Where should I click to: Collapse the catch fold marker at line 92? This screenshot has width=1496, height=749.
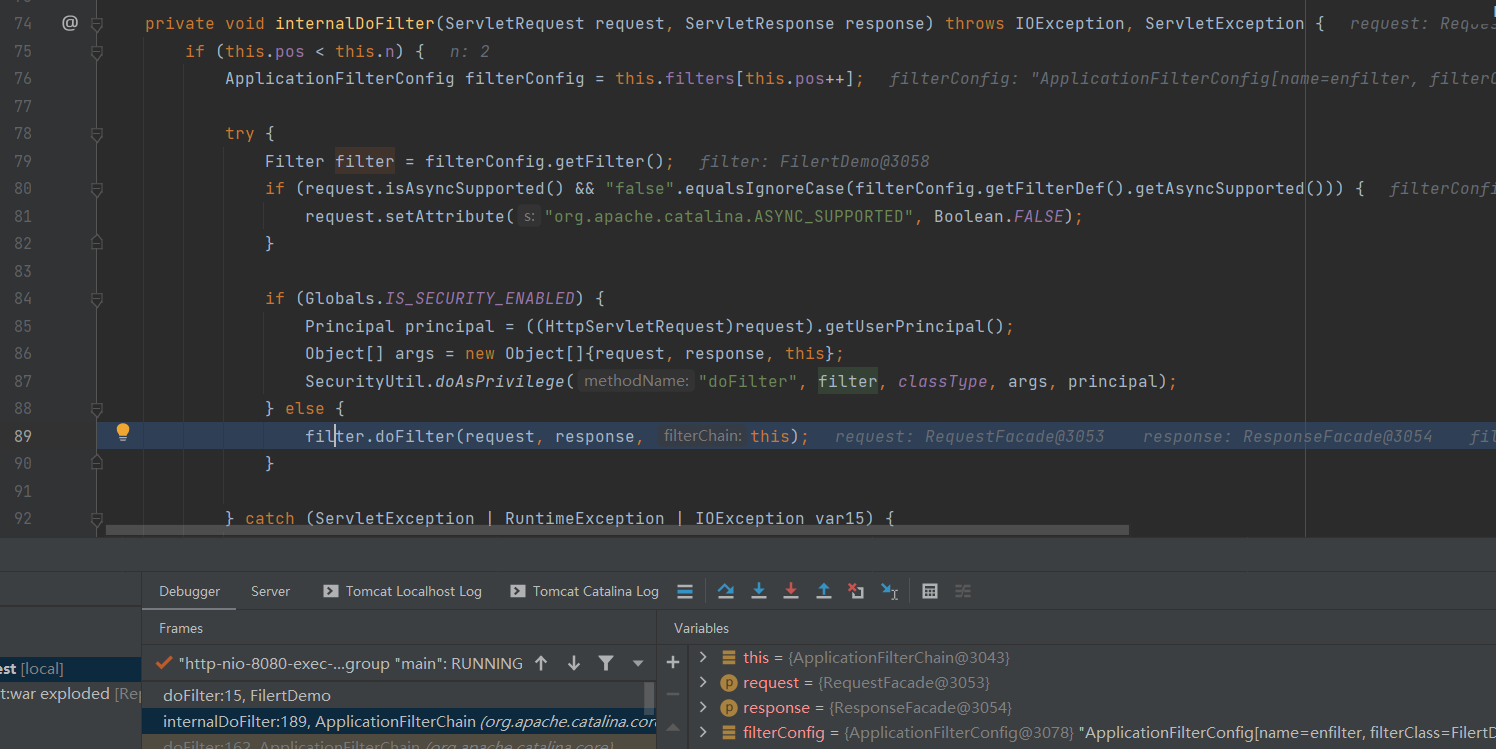pos(97,518)
